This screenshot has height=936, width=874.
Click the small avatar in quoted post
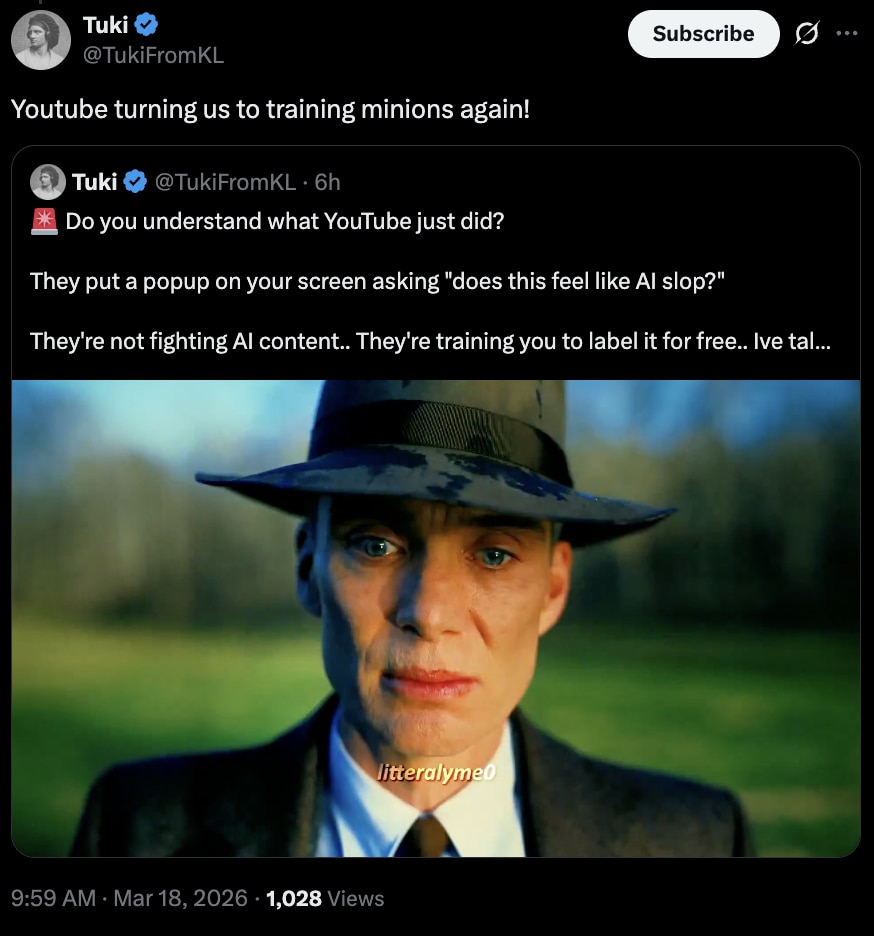click(x=48, y=181)
